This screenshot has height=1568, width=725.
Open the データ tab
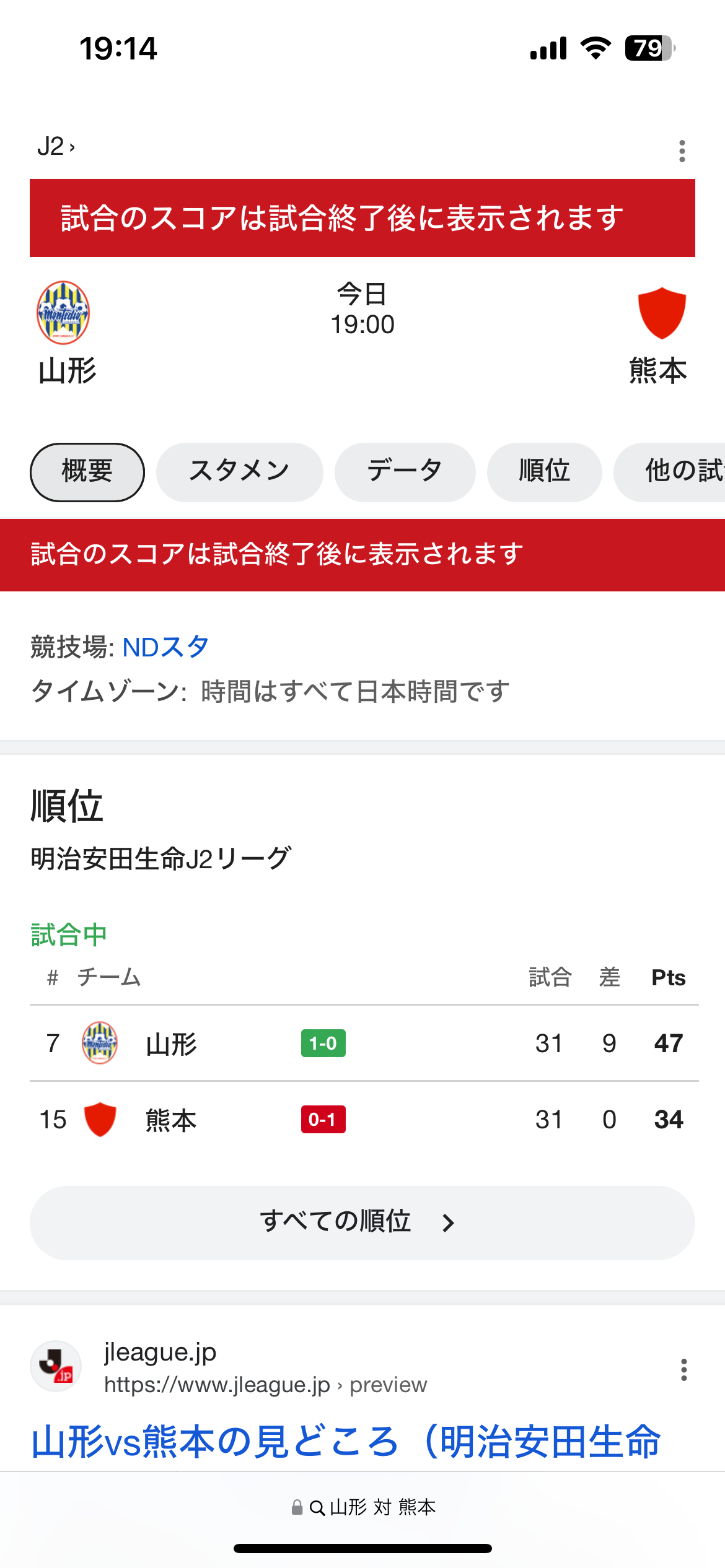405,472
